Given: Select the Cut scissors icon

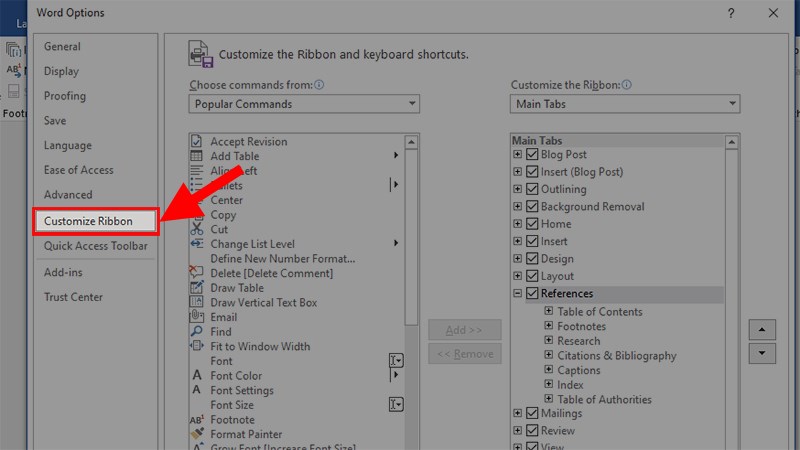Looking at the screenshot, I should (197, 229).
